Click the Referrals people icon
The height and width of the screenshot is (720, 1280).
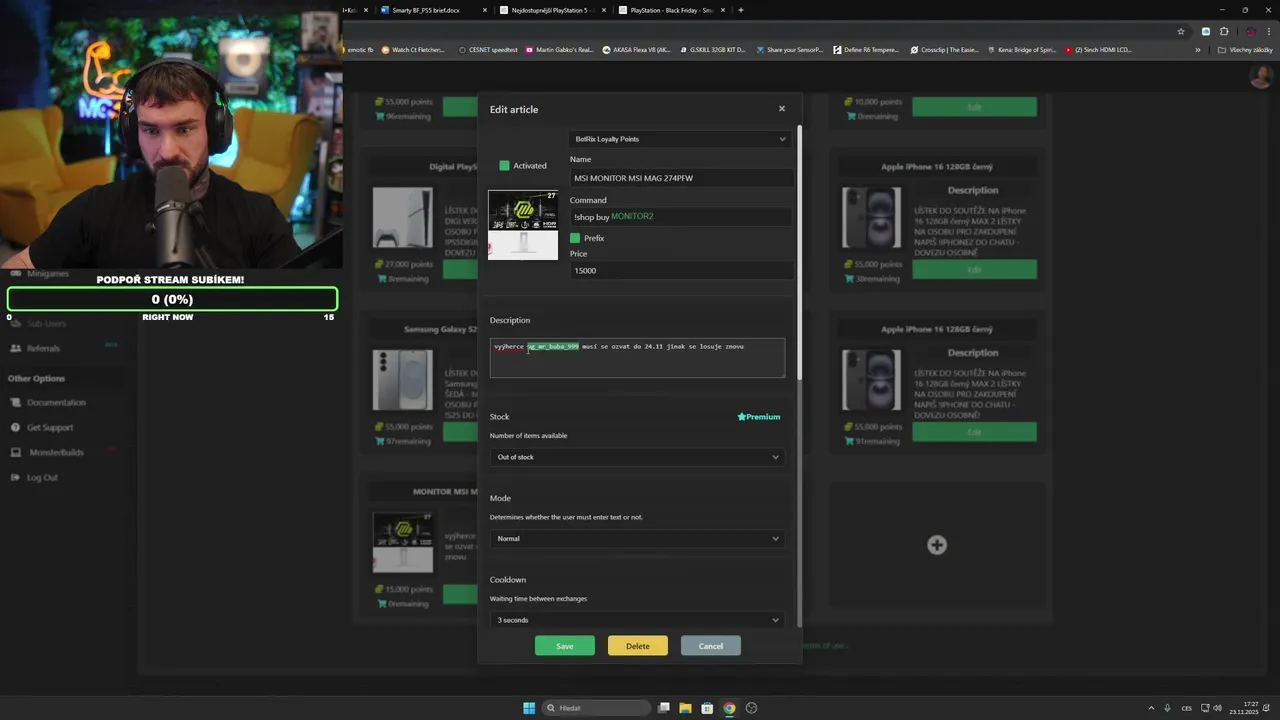pos(15,348)
